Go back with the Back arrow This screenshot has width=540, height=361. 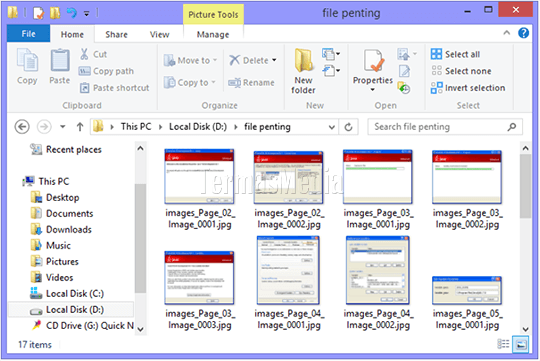coord(22,127)
